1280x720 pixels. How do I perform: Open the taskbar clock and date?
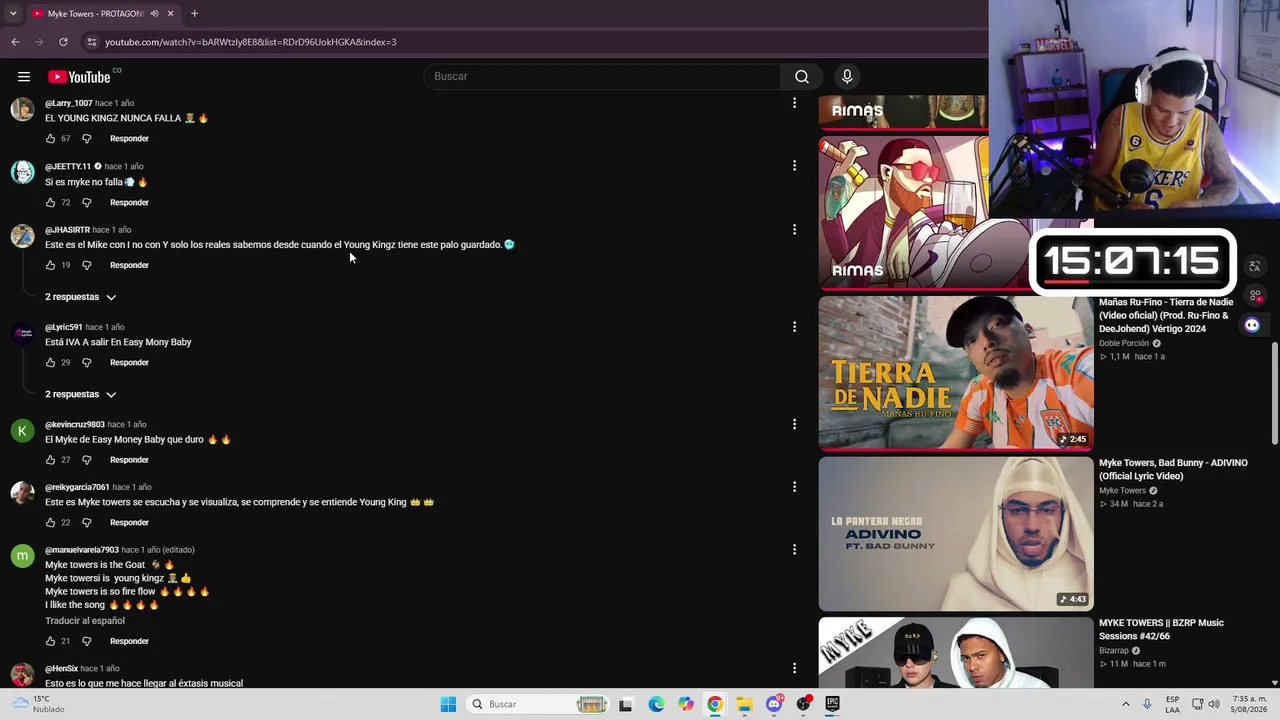click(x=1249, y=704)
